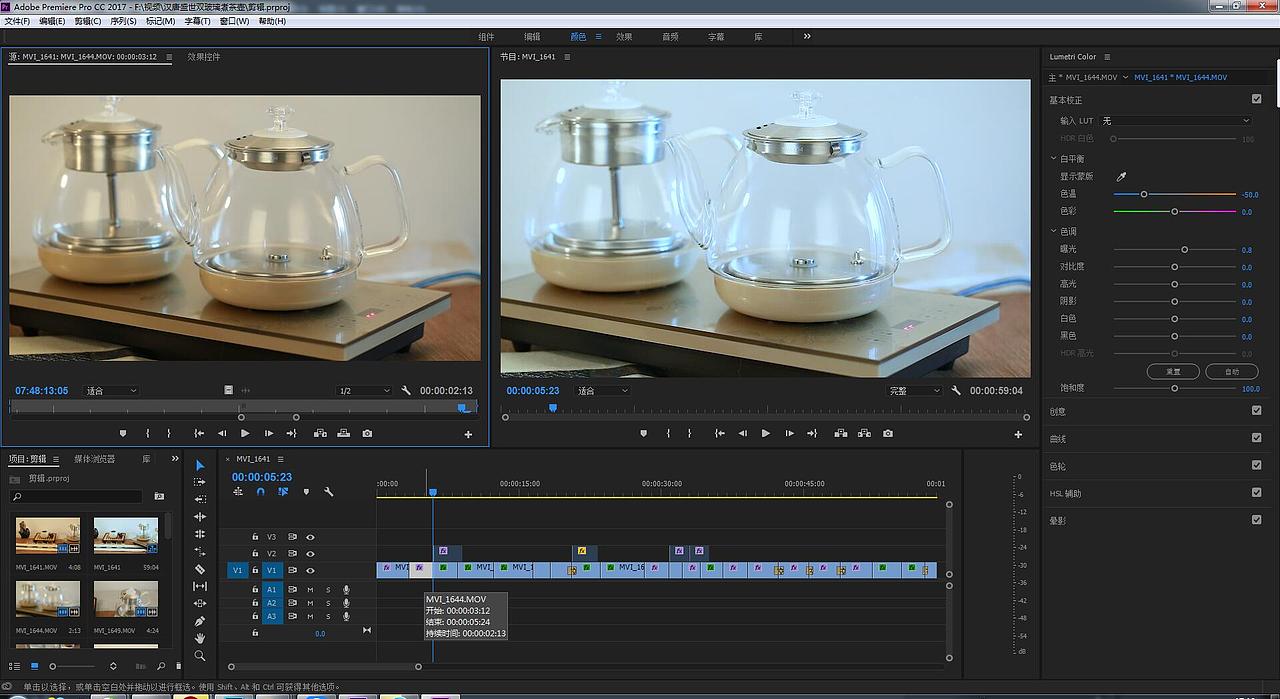Screen dimensions: 1280x699
Task: Open timeline display settings wrench
Action: tap(328, 492)
